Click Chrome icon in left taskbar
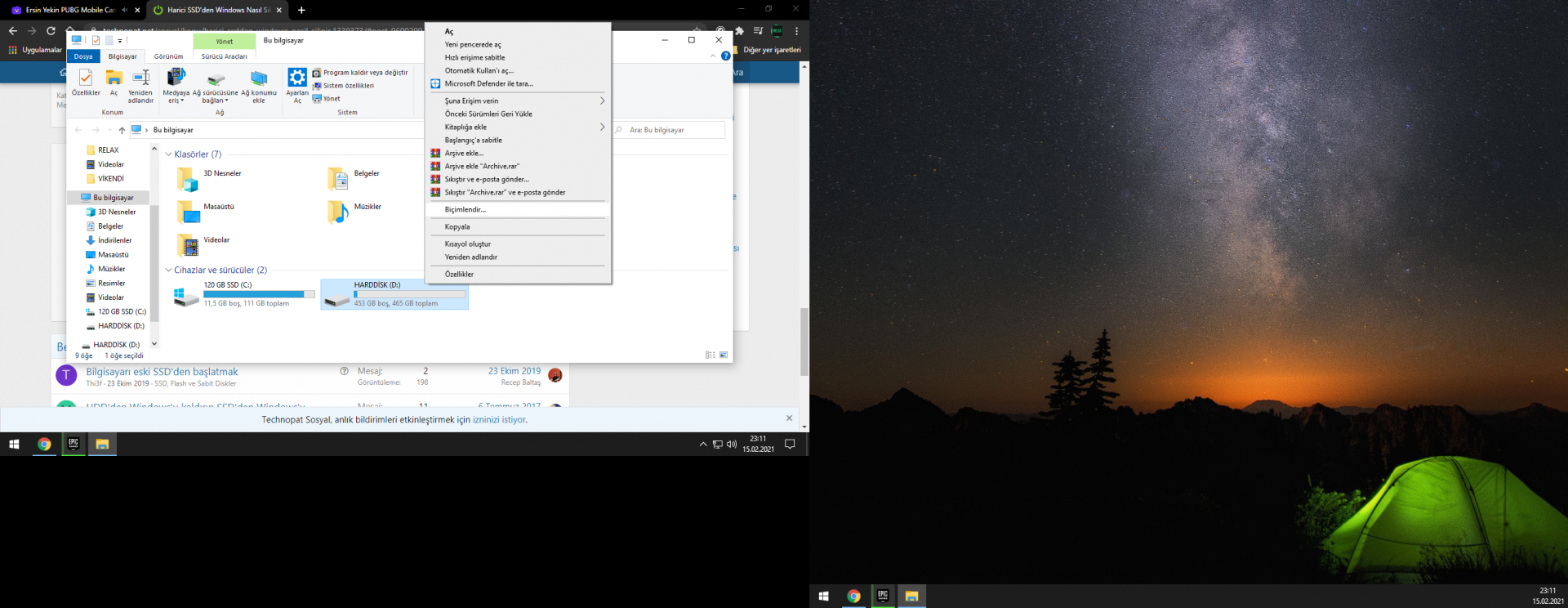Viewport: 1568px width, 608px height. pyautogui.click(x=44, y=445)
